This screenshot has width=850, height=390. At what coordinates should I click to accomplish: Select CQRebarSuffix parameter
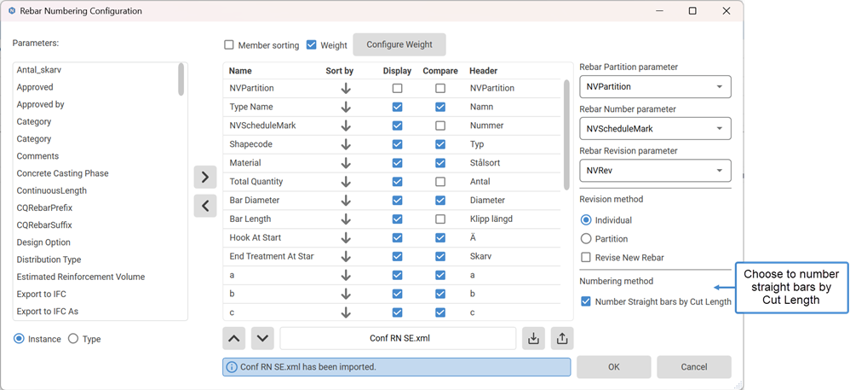(x=44, y=225)
